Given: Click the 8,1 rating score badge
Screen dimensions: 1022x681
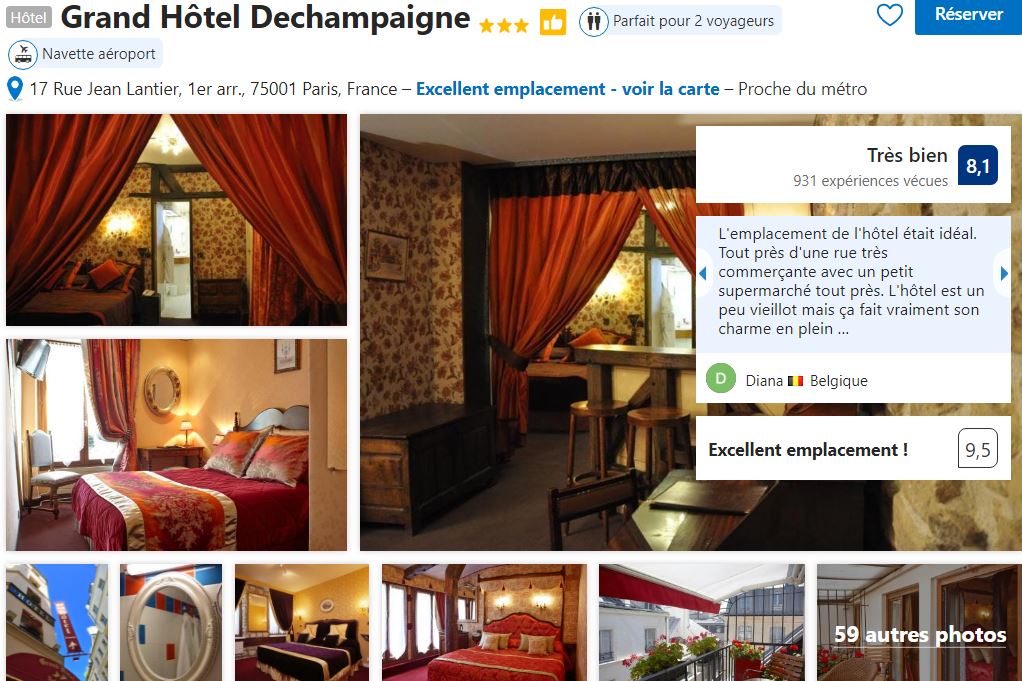Looking at the screenshot, I should pos(978,166).
